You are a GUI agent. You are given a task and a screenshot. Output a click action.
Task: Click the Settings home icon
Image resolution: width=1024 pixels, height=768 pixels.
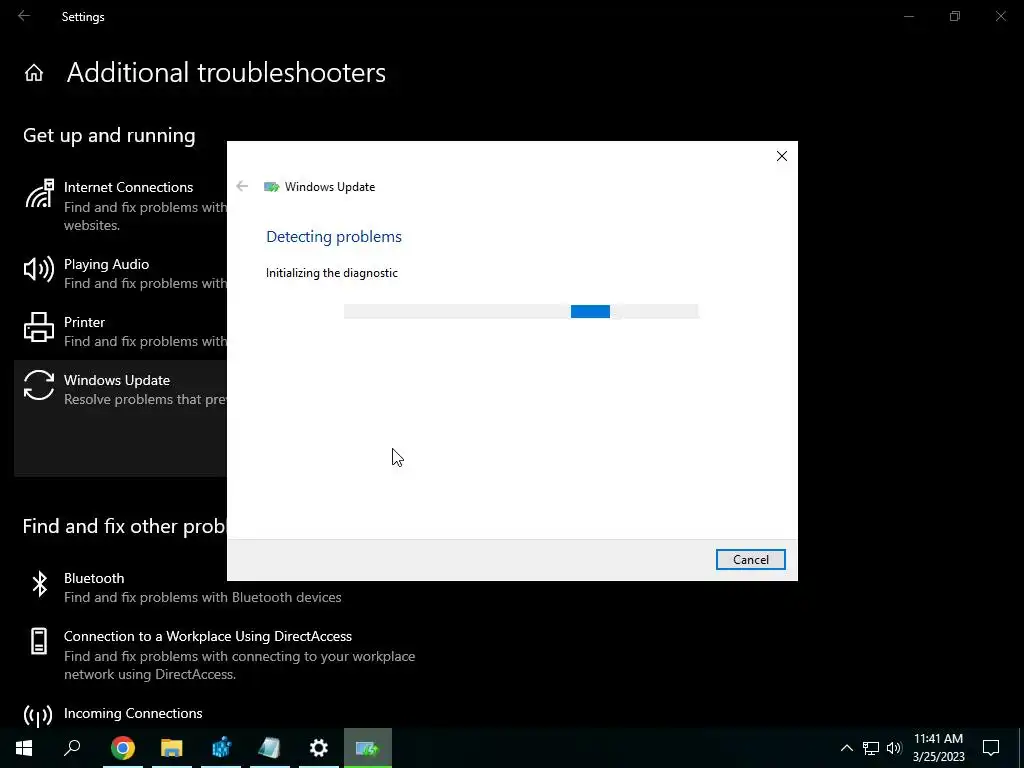point(34,72)
